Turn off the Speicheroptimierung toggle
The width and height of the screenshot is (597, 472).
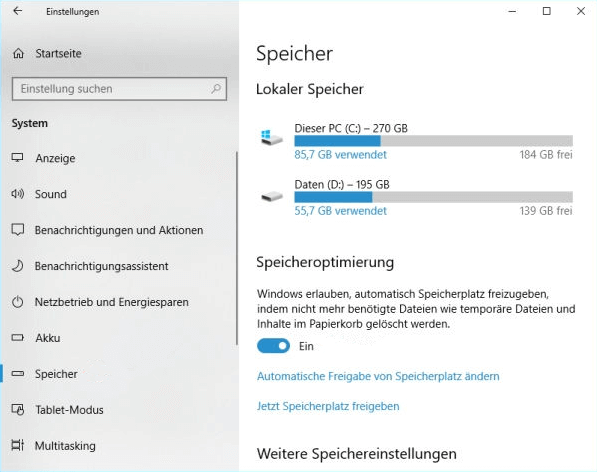pyautogui.click(x=273, y=346)
